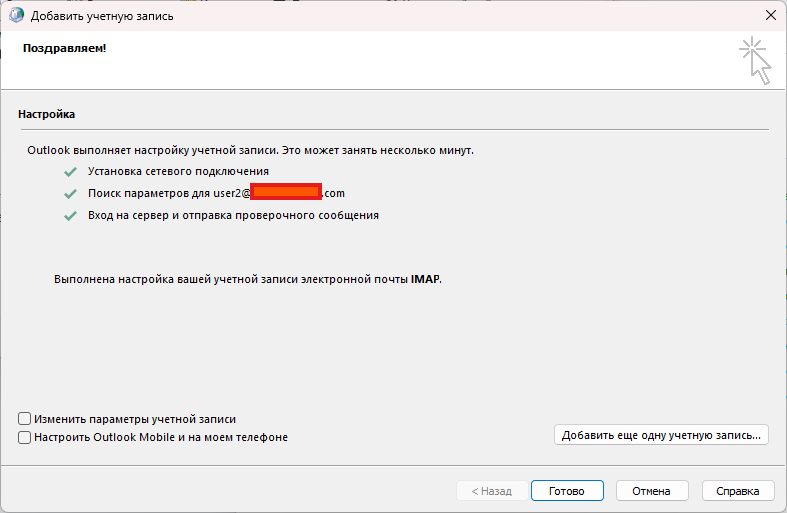The height and width of the screenshot is (513, 787).
Task: Click the "Outlook выполняет настройку" description line
Action: 250,150
